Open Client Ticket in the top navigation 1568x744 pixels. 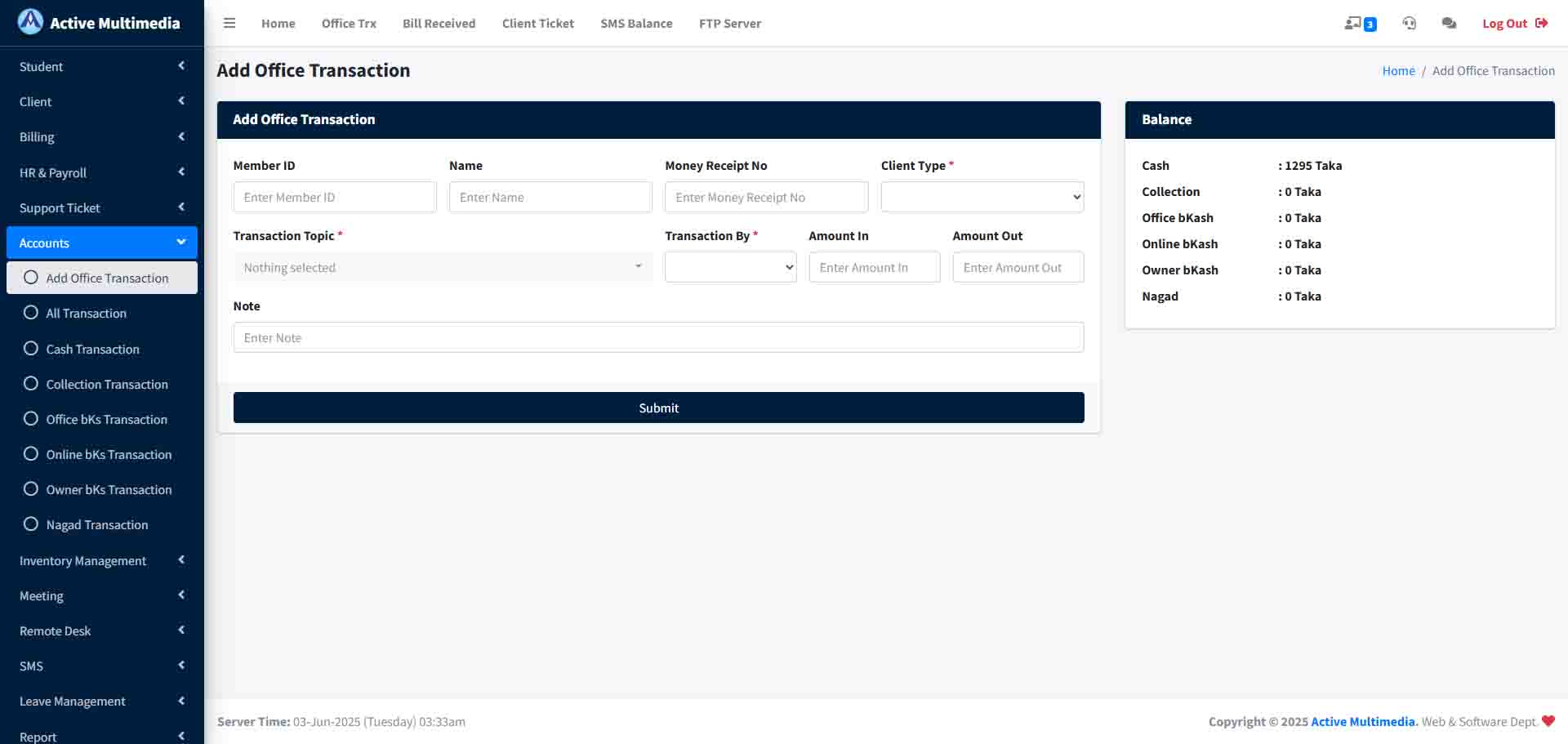point(538,24)
